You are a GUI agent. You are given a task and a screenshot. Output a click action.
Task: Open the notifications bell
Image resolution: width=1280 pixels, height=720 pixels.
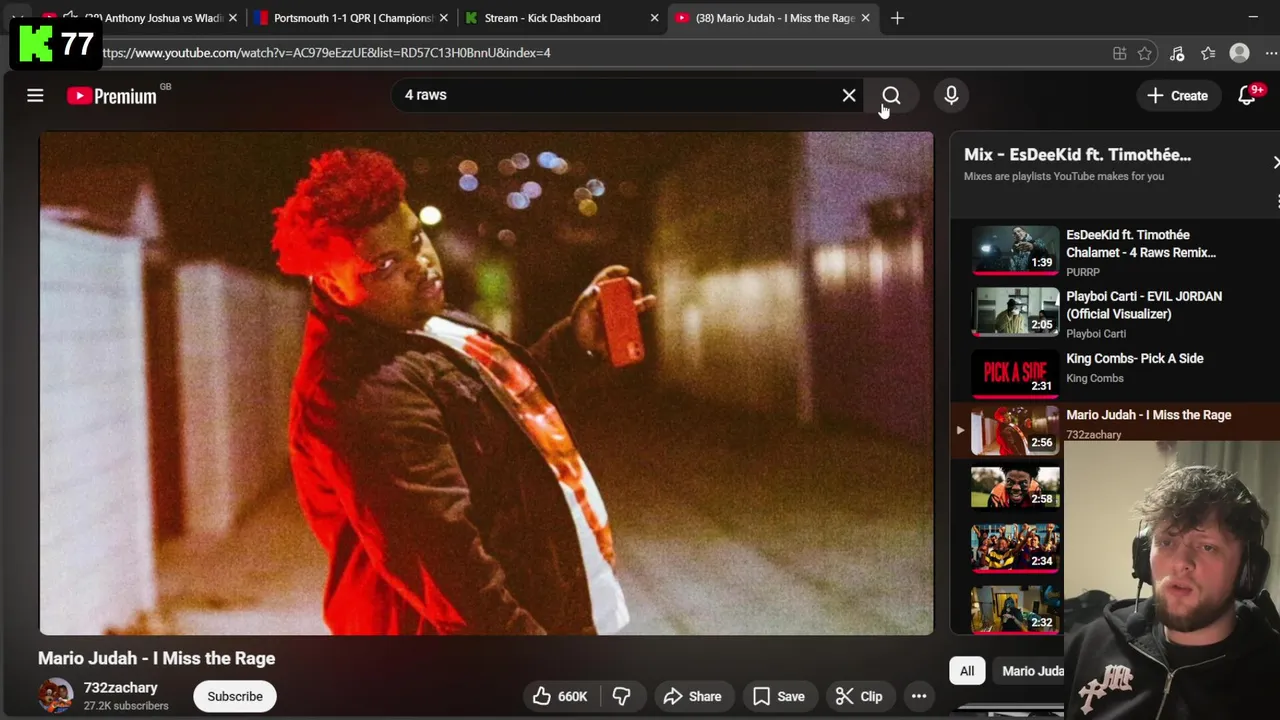(x=1246, y=95)
